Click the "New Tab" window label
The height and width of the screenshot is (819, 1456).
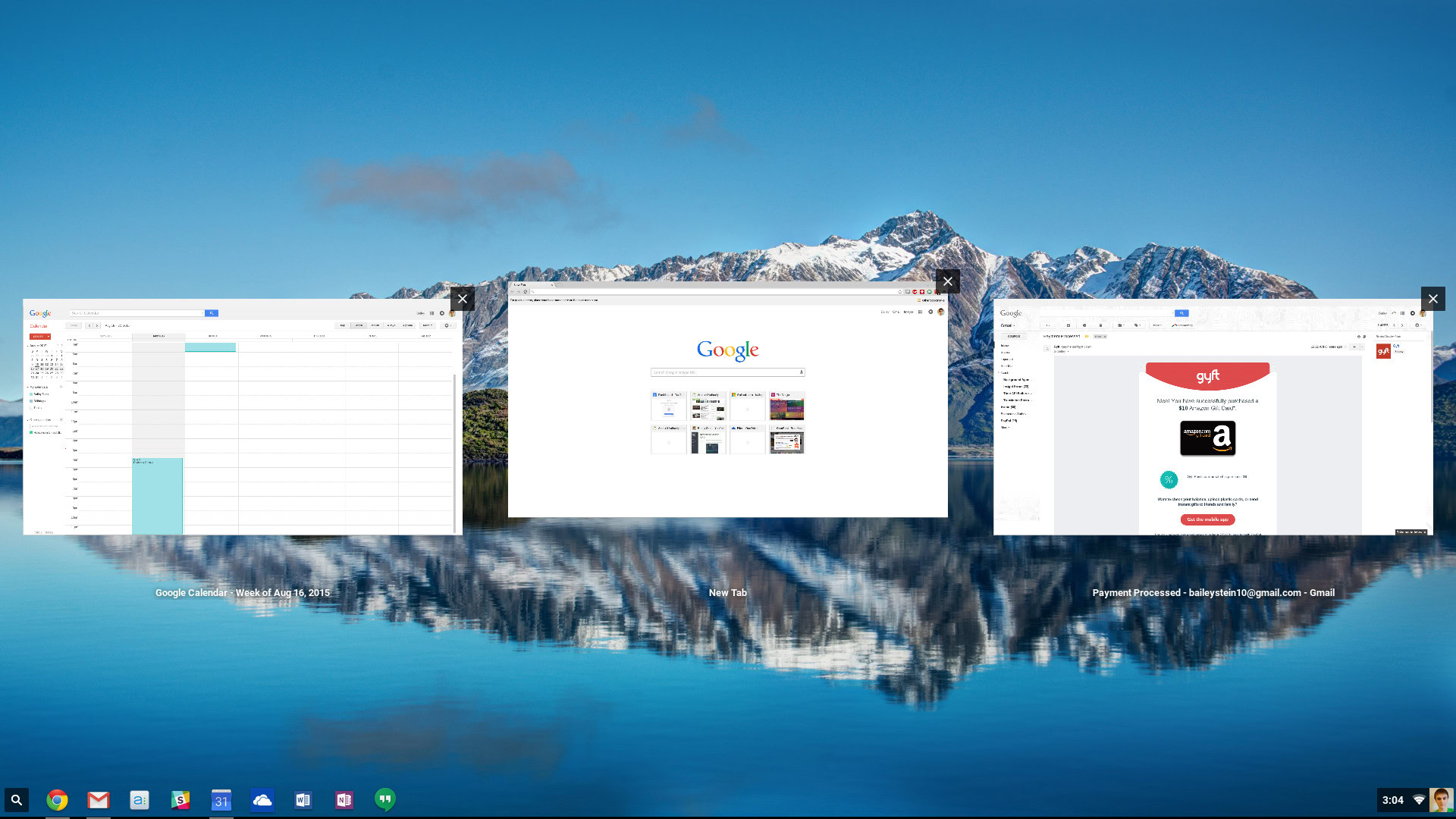[727, 593]
